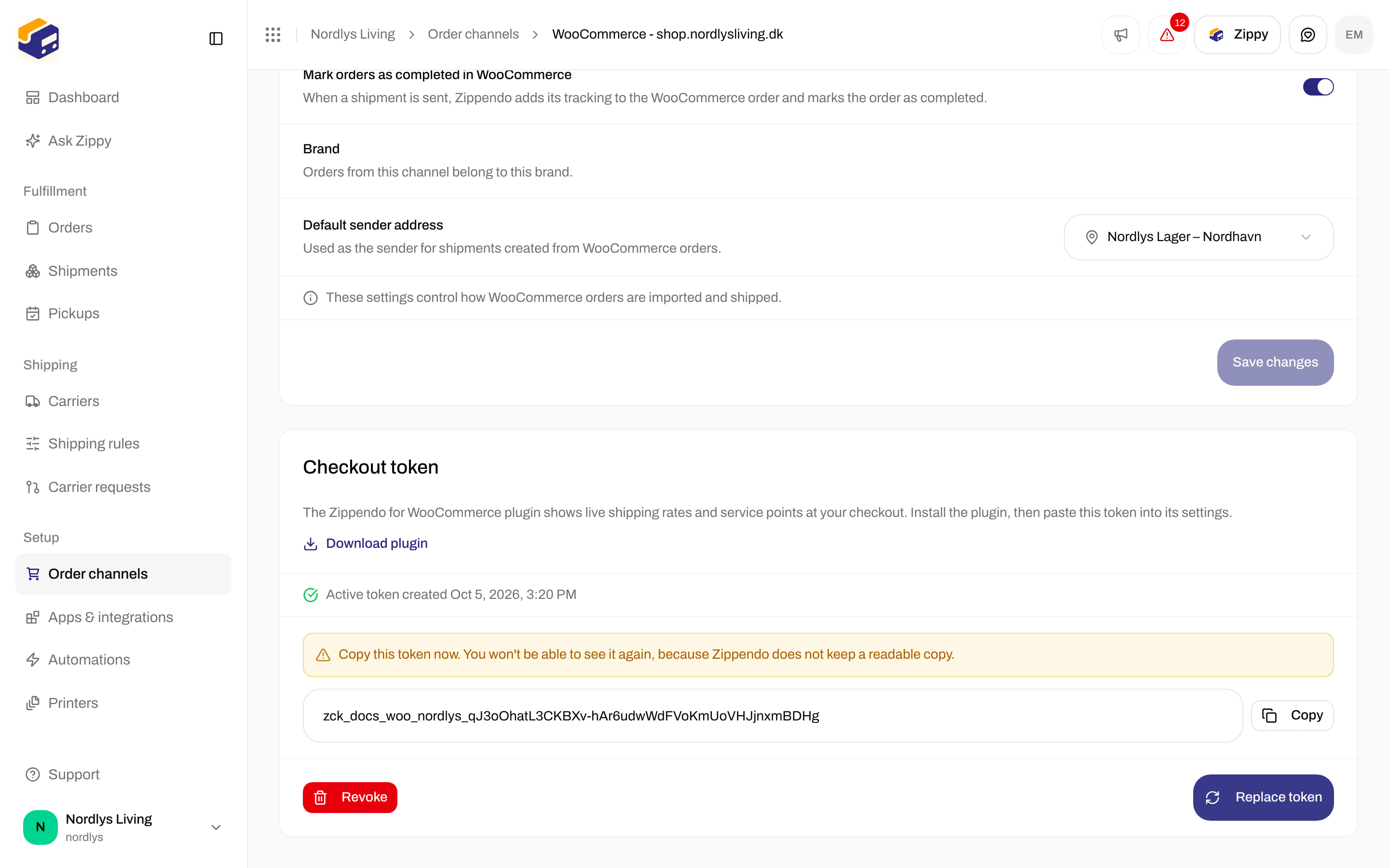Open Apps & integrations
The height and width of the screenshot is (868, 1389).
pyautogui.click(x=123, y=617)
